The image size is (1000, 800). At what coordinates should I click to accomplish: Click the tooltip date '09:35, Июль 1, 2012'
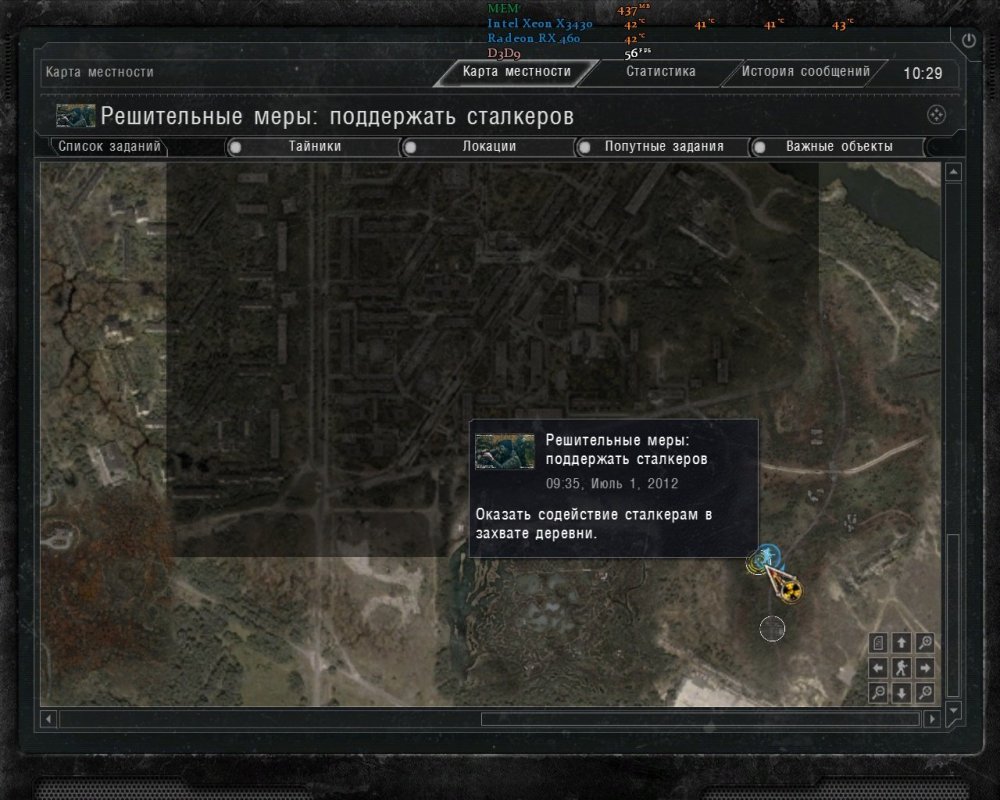[x=612, y=484]
